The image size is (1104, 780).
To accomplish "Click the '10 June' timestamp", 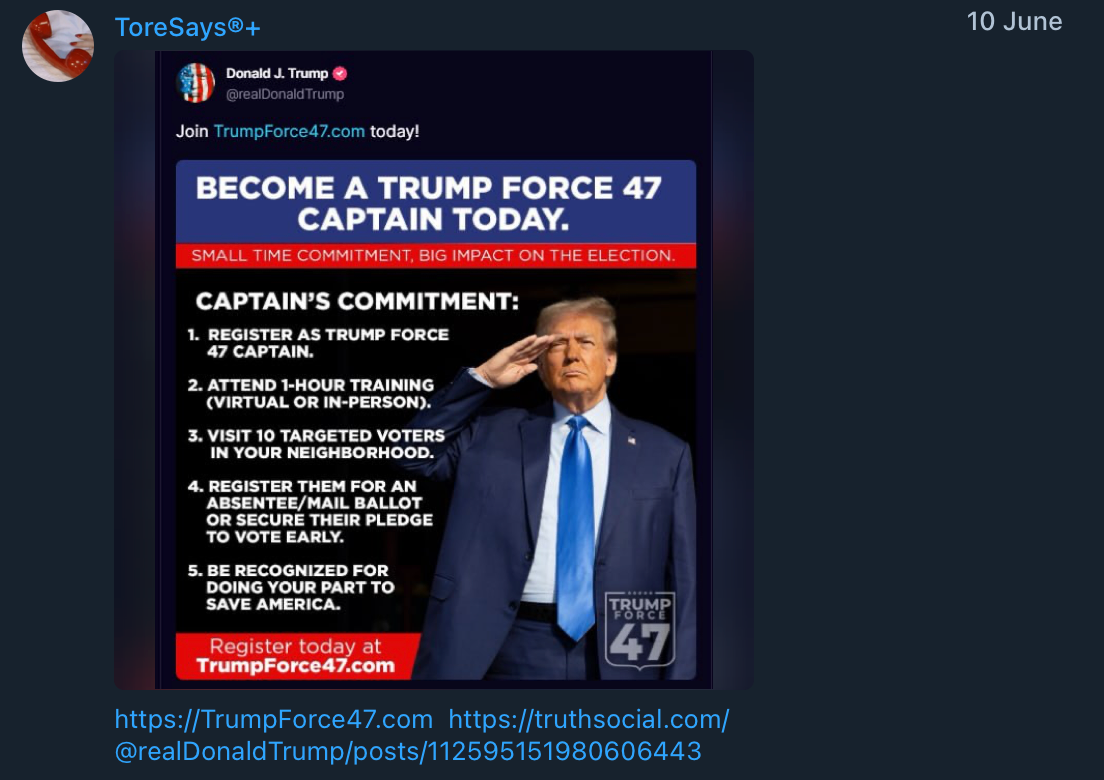I will pyautogui.click(x=1014, y=21).
